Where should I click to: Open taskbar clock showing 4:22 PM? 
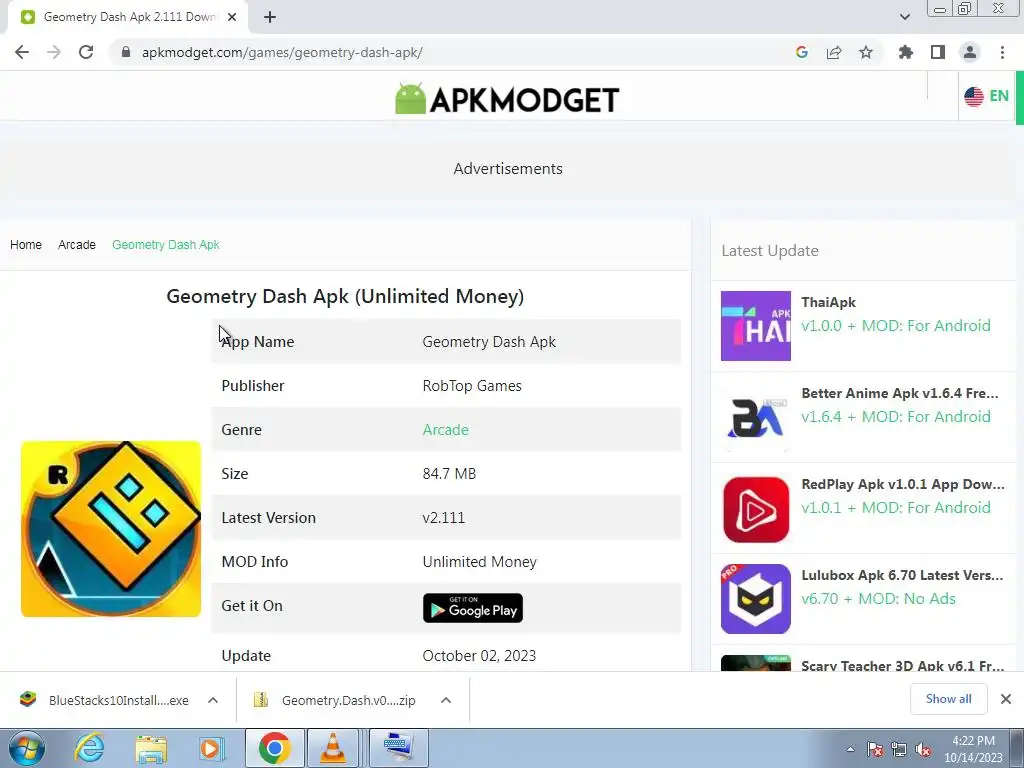click(x=973, y=749)
